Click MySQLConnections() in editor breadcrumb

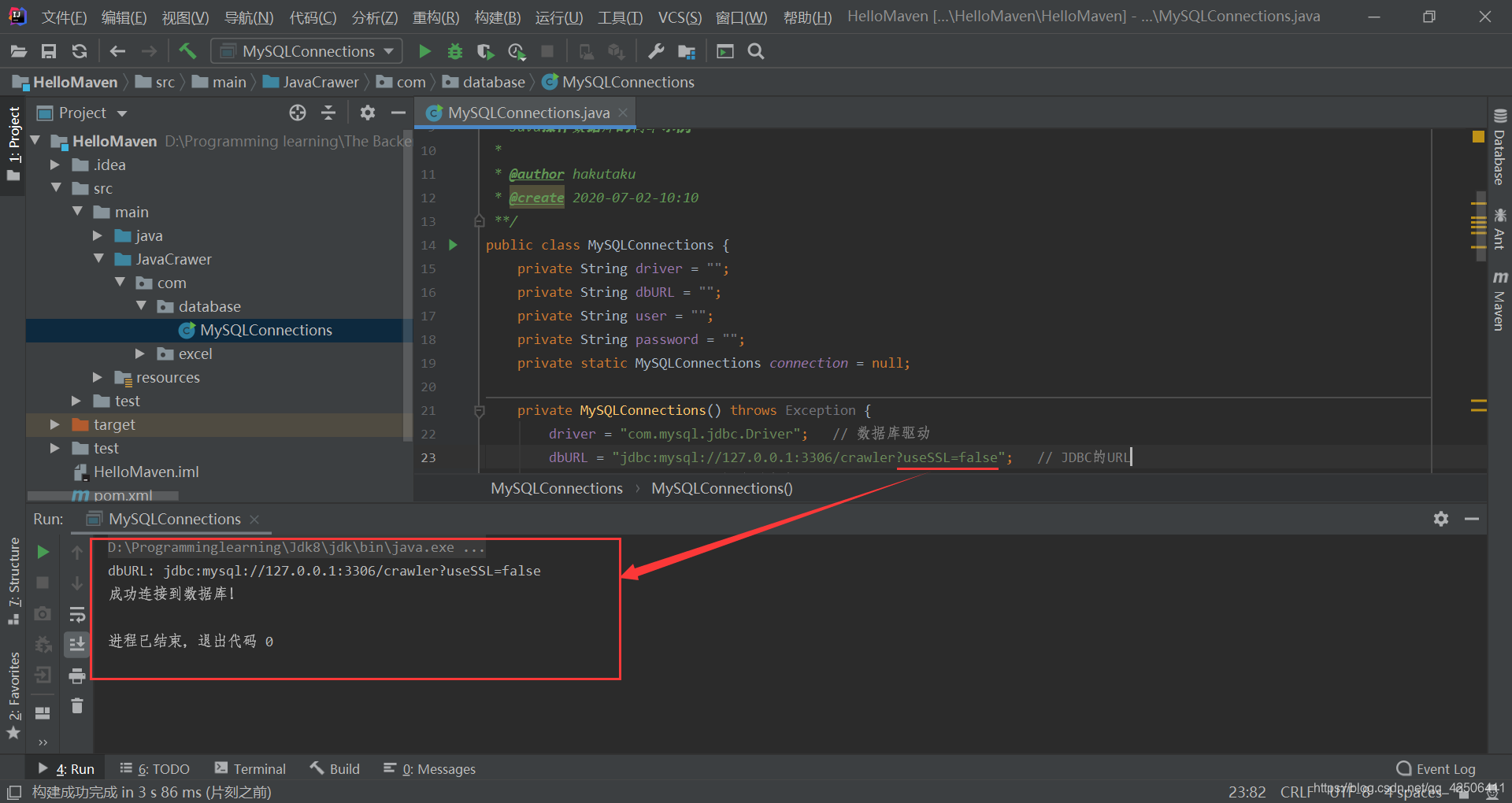coord(722,488)
